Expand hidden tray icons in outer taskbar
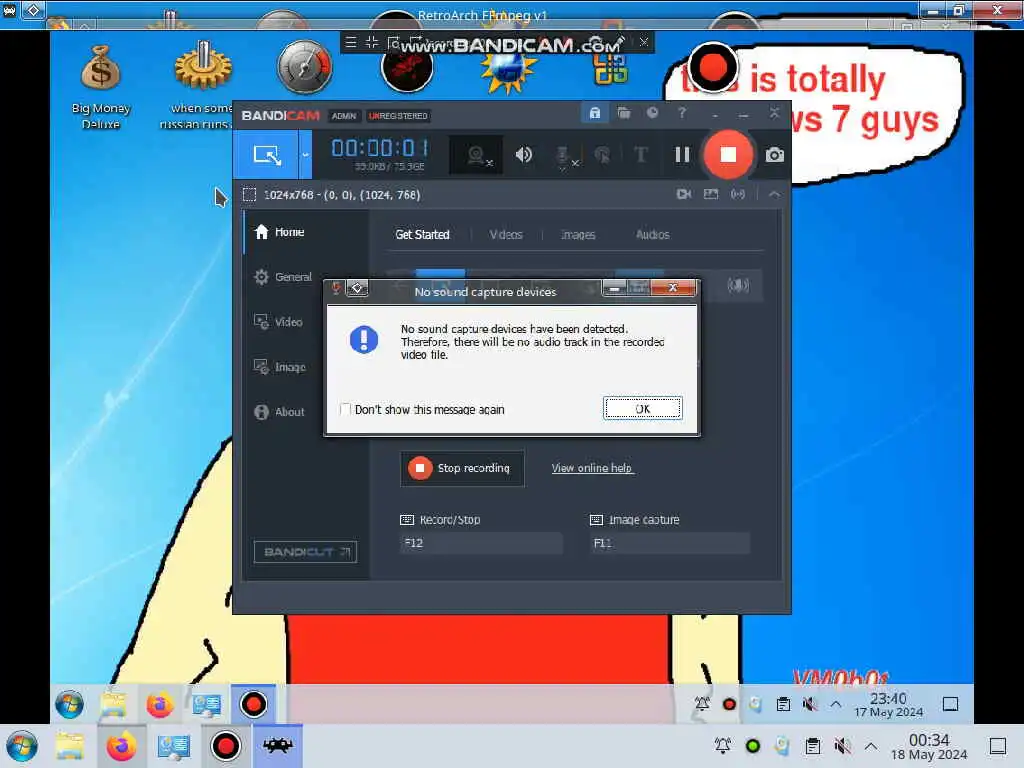1024x768 pixels. tap(871, 746)
